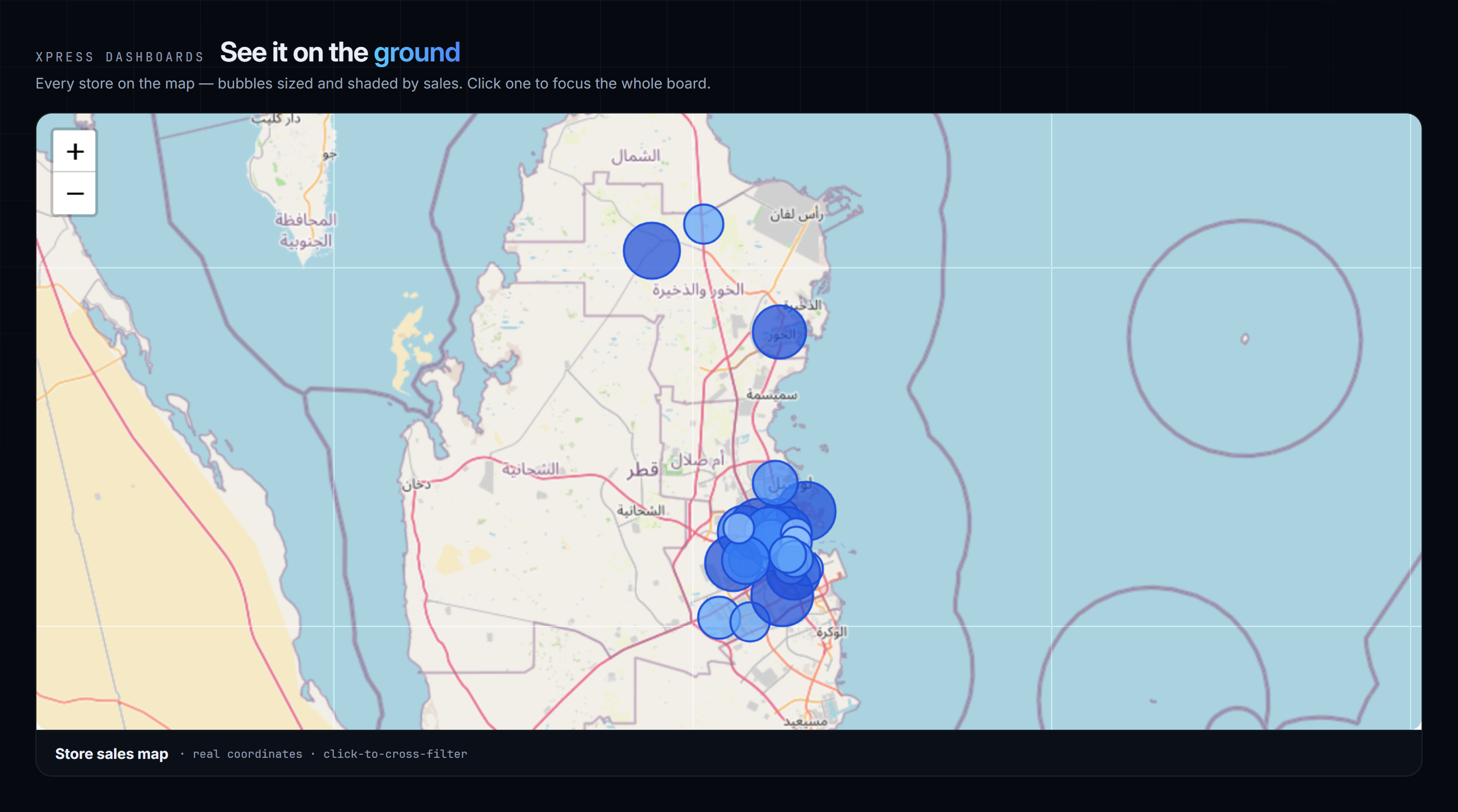Click the 'See it on the ground' heading
This screenshot has width=1458, height=812.
coord(340,52)
